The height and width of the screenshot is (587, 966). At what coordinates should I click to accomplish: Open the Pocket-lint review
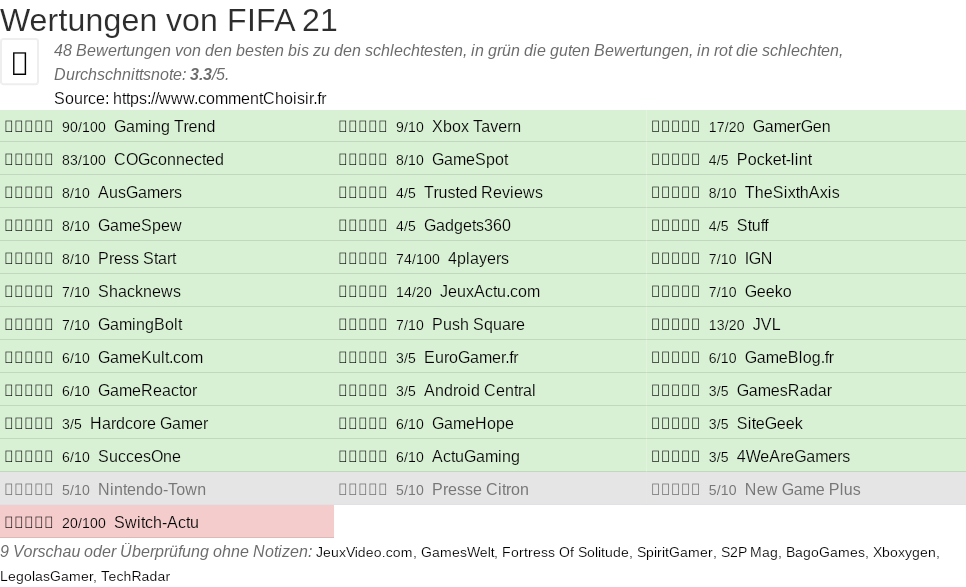click(774, 160)
